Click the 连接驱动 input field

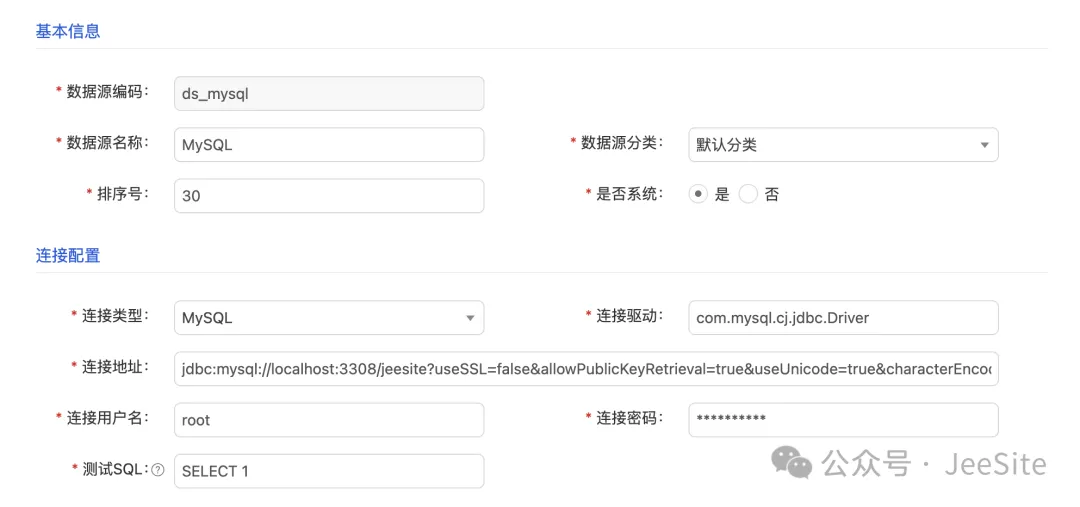(x=842, y=318)
